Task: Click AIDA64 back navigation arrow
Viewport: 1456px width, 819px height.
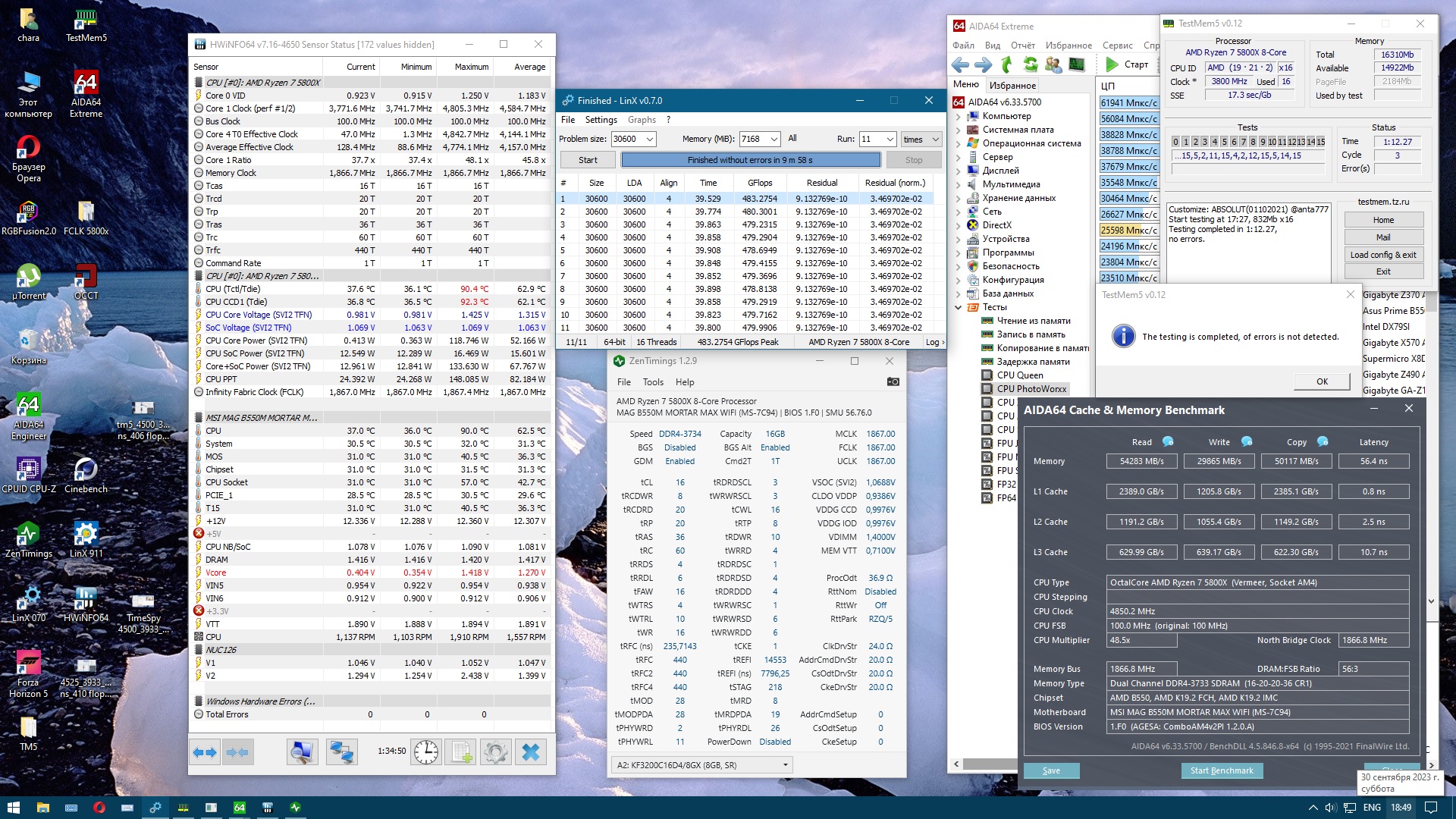Action: 961,64
